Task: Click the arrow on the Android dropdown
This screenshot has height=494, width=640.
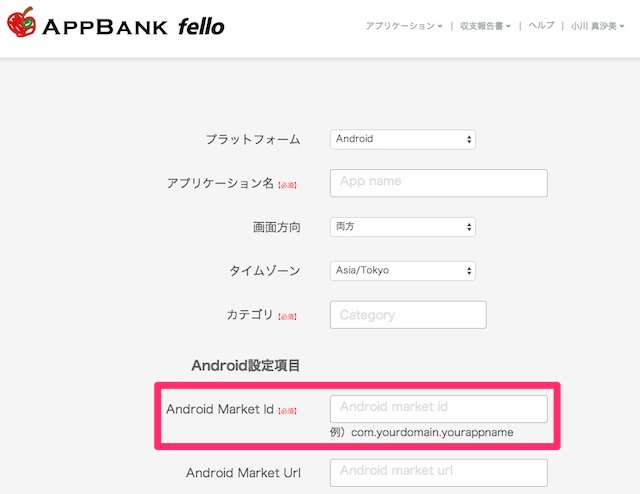Action: click(x=469, y=139)
